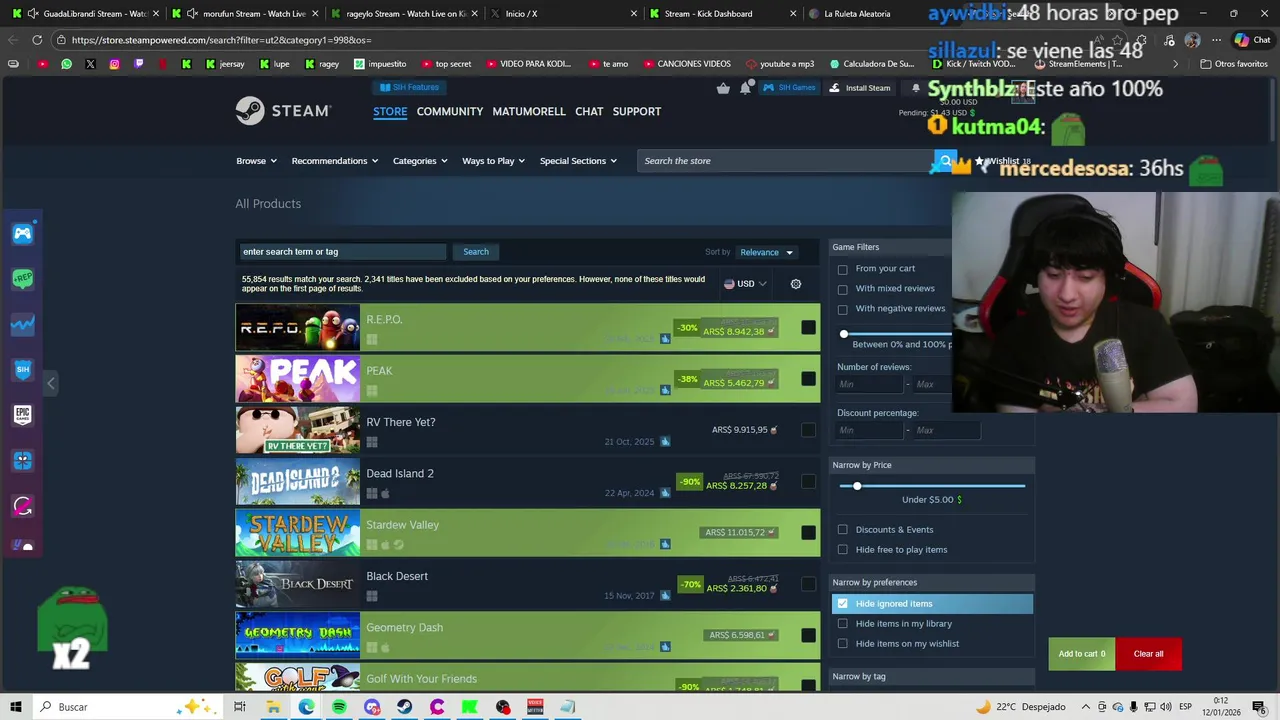Open the gift basket icon beside the bell
Screen dimensions: 1280x720
point(723,88)
